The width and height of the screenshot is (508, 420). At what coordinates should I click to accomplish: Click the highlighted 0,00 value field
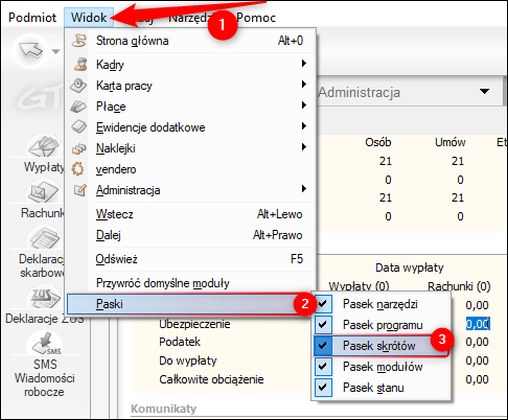(477, 323)
